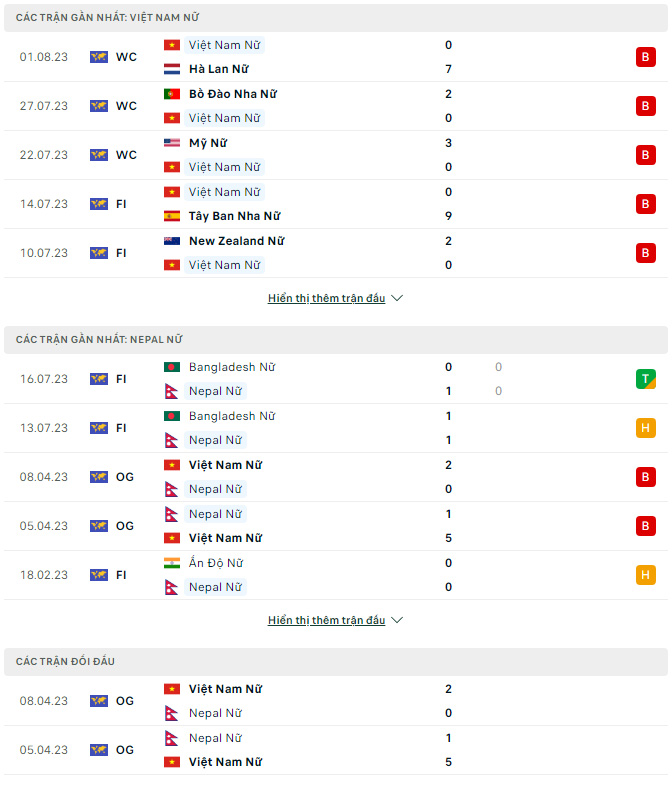The width and height of the screenshot is (672, 787).
Task: Click the India flag beside Ấn Độ Nữ
Action: point(171,563)
